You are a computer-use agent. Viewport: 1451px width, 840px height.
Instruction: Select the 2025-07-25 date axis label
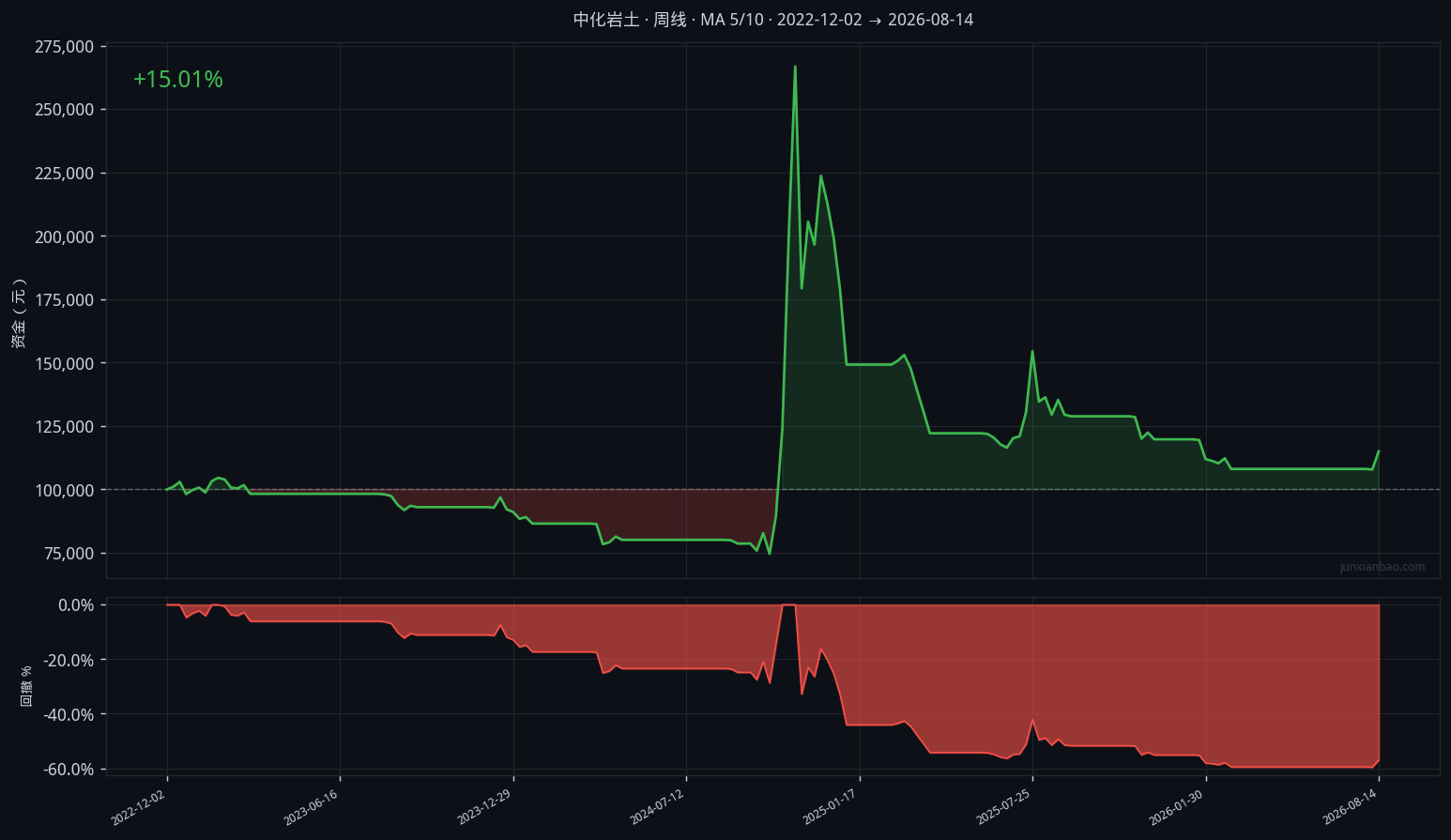tap(1003, 807)
